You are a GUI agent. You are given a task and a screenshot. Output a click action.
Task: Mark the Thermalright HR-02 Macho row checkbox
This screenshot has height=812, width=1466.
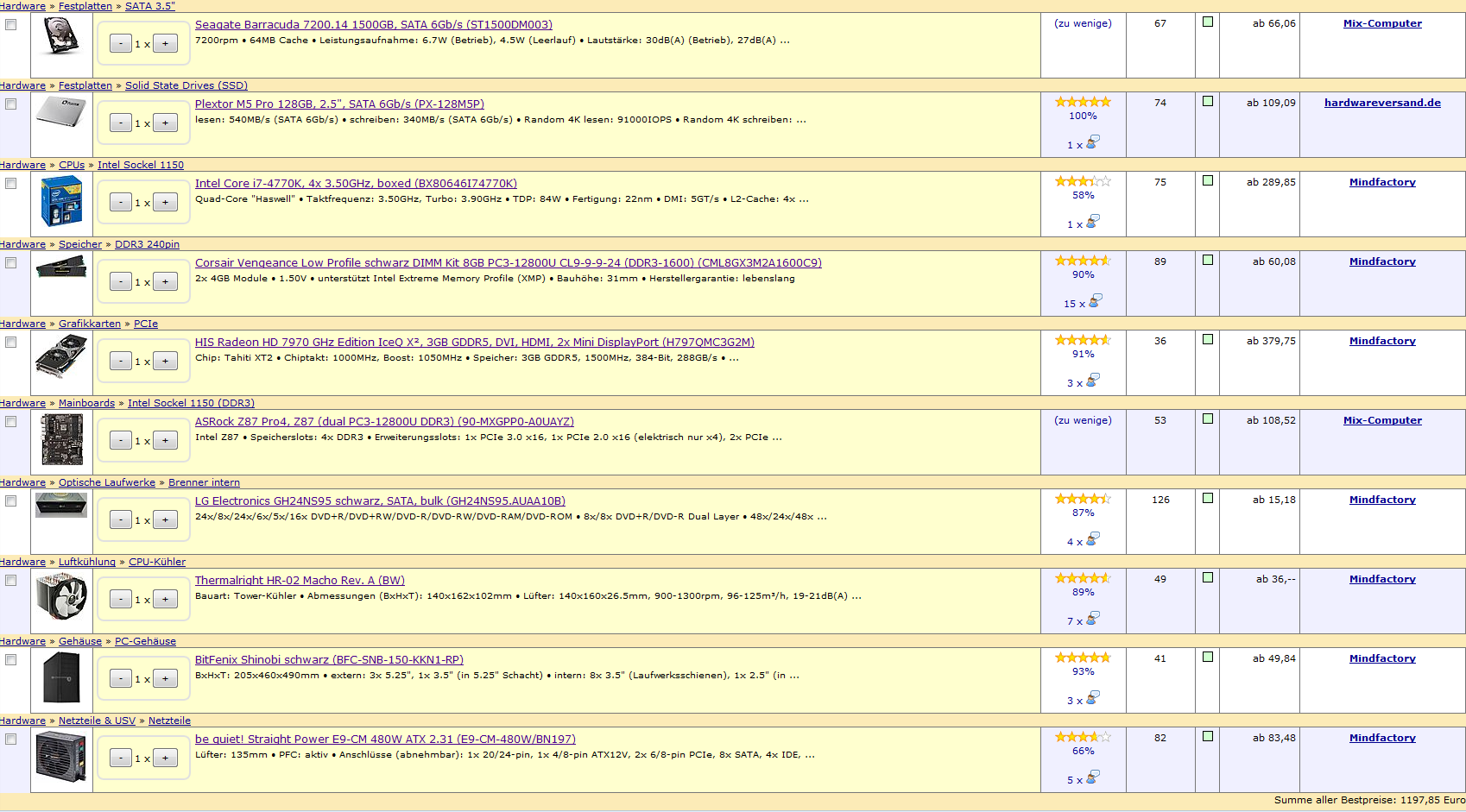11,581
